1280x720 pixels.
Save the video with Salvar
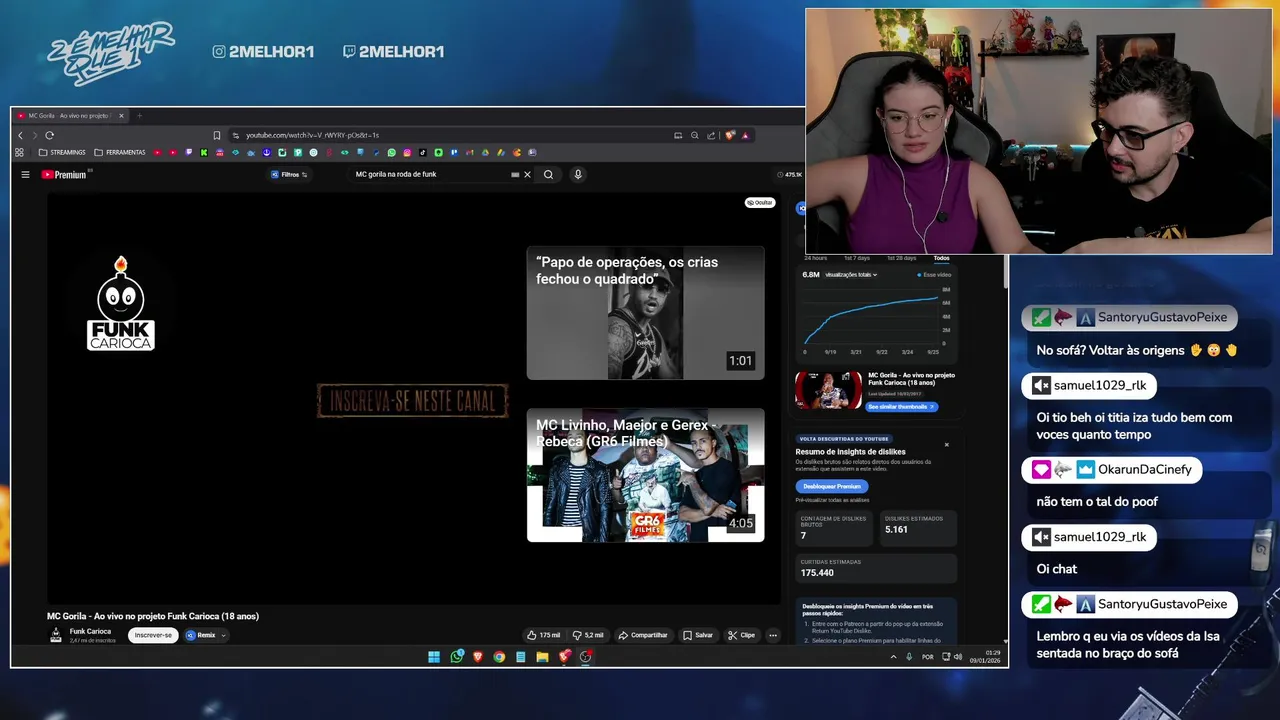coord(698,635)
